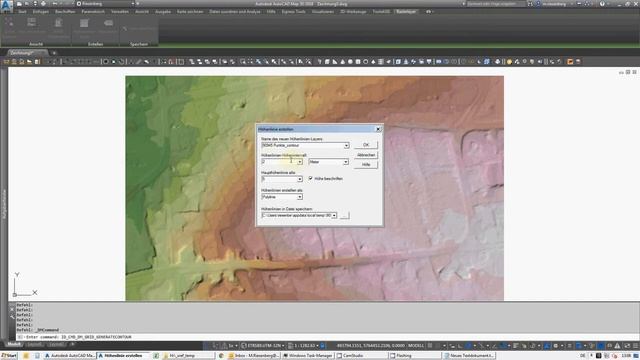Open the Express Tools ribbon tab
This screenshot has width=640, height=360.
tap(293, 11)
